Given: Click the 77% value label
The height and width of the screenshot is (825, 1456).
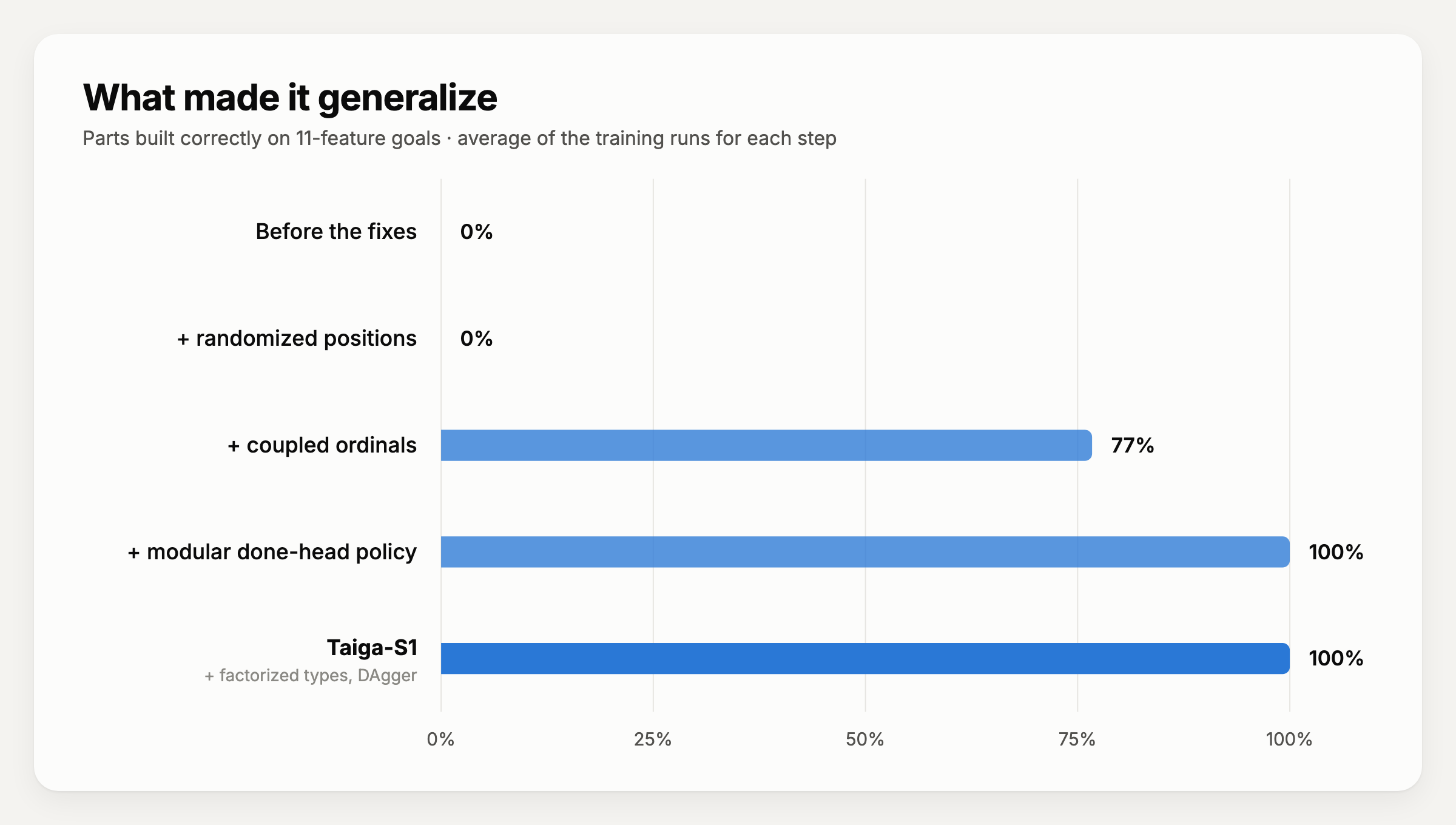Looking at the screenshot, I should [x=1132, y=445].
